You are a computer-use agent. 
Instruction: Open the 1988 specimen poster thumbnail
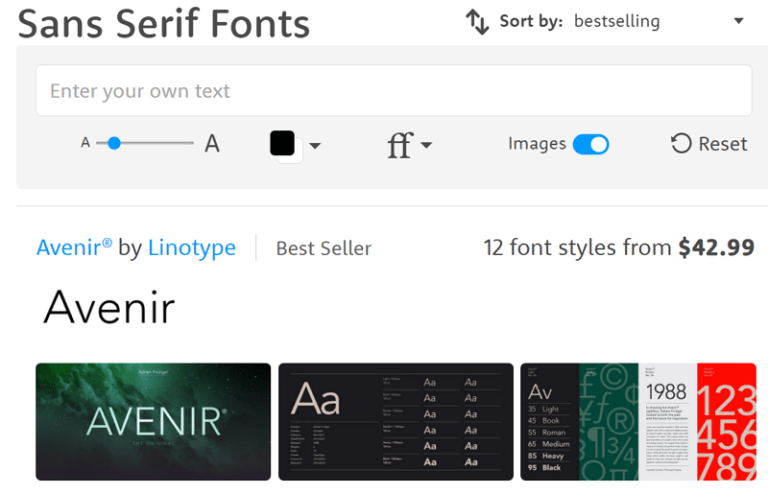point(638,421)
